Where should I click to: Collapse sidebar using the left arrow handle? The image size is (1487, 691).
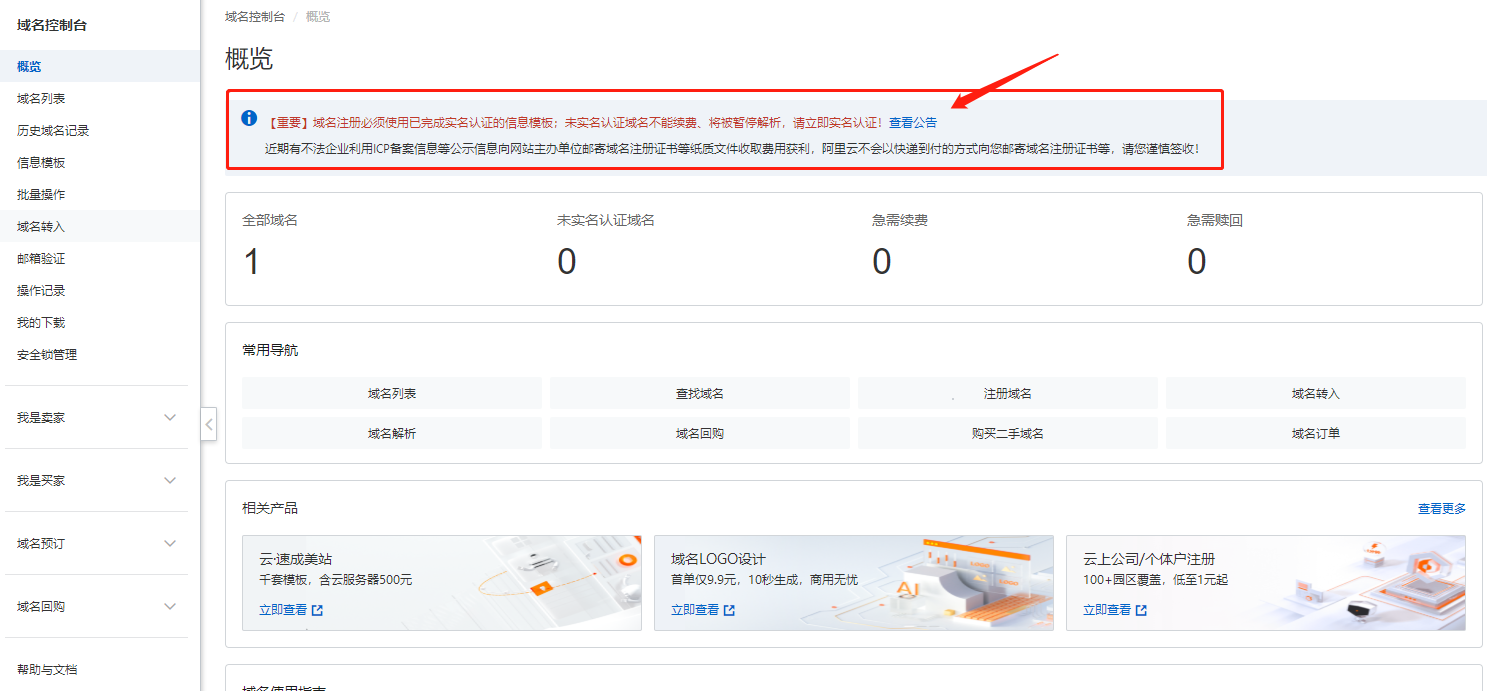[208, 424]
